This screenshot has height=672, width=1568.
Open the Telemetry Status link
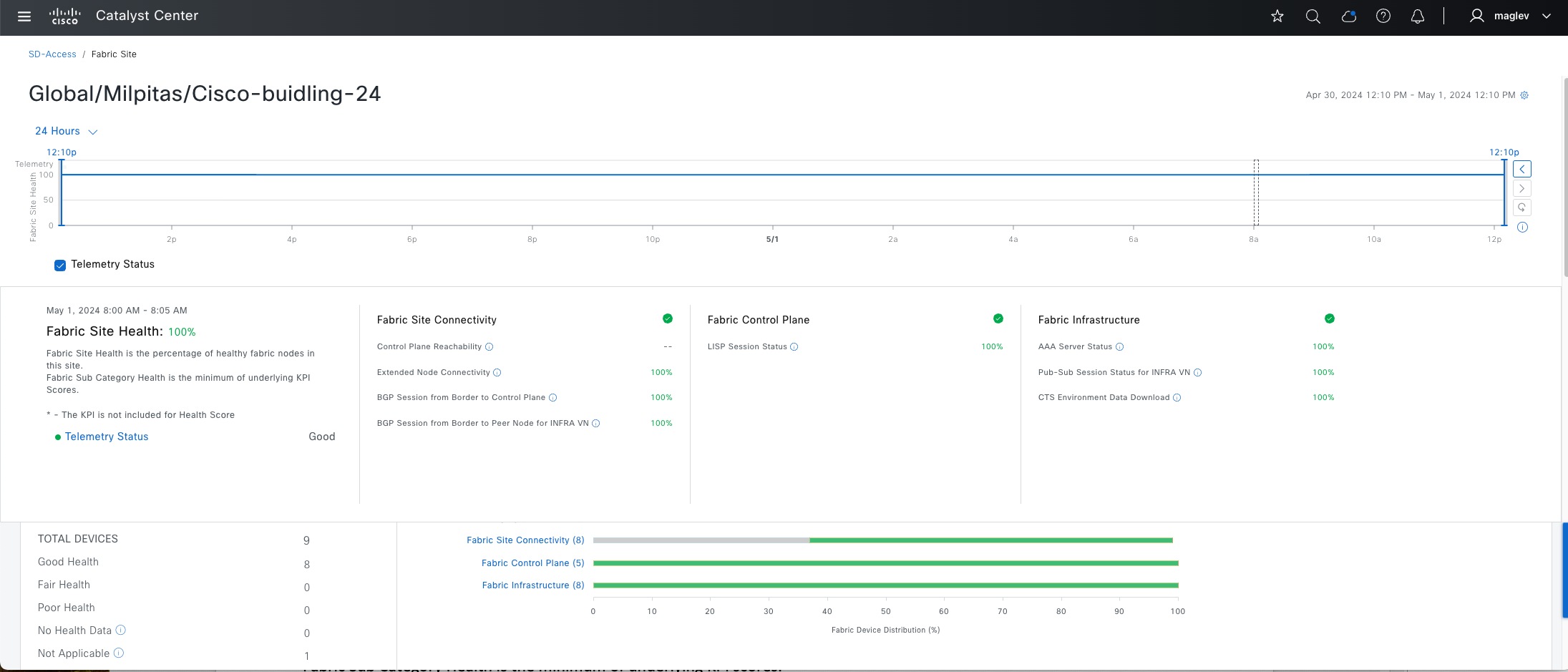107,437
